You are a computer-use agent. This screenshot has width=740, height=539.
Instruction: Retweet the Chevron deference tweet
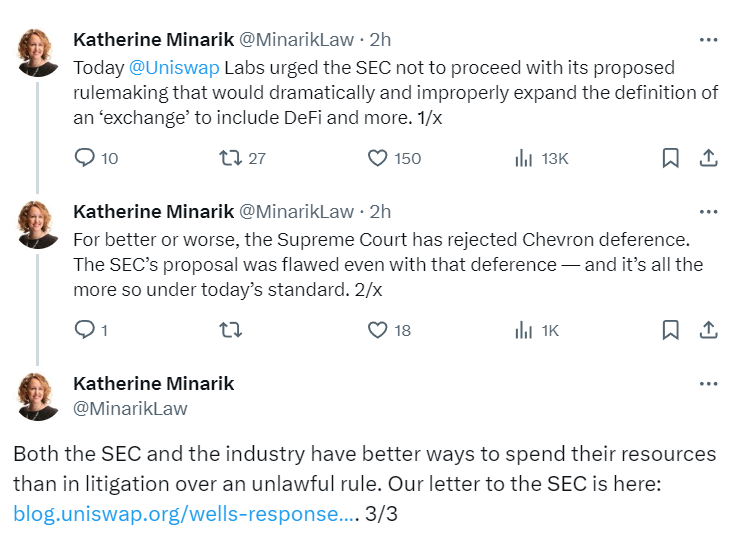pos(229,330)
